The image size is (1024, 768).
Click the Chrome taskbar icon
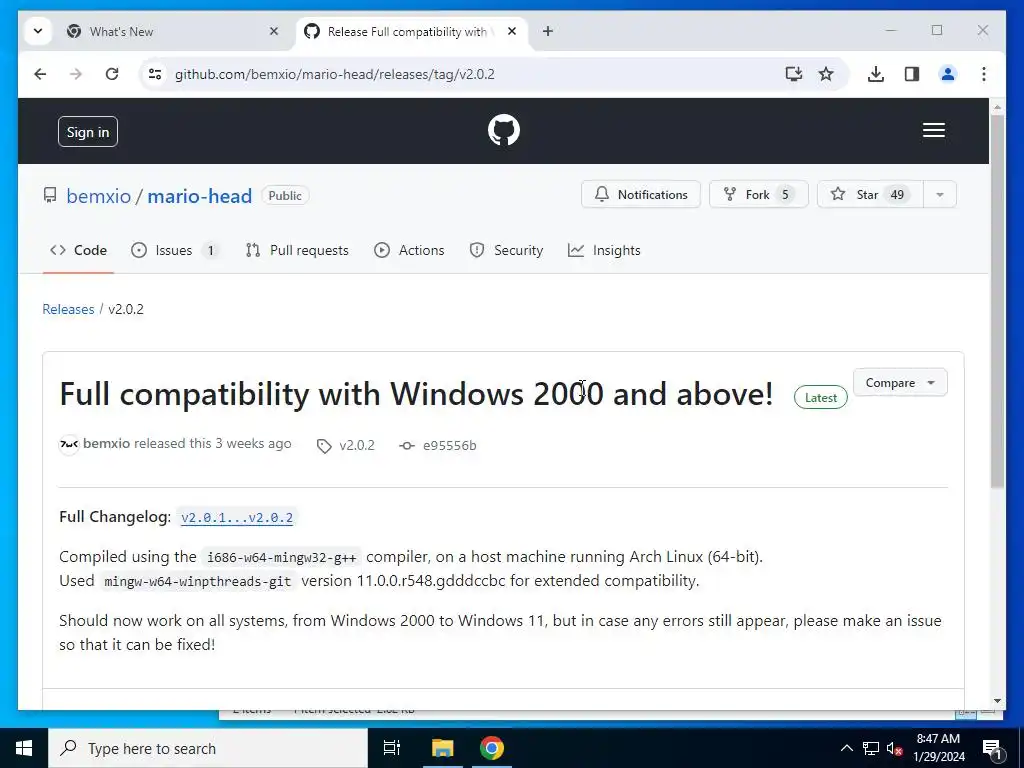click(492, 748)
